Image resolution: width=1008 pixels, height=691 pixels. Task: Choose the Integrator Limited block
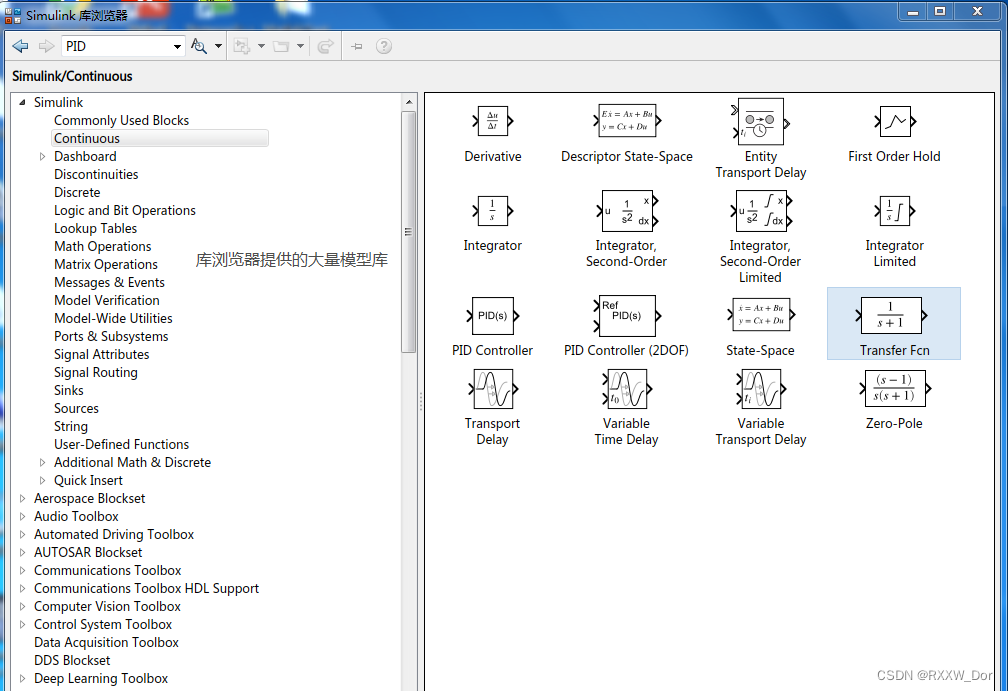(x=894, y=210)
